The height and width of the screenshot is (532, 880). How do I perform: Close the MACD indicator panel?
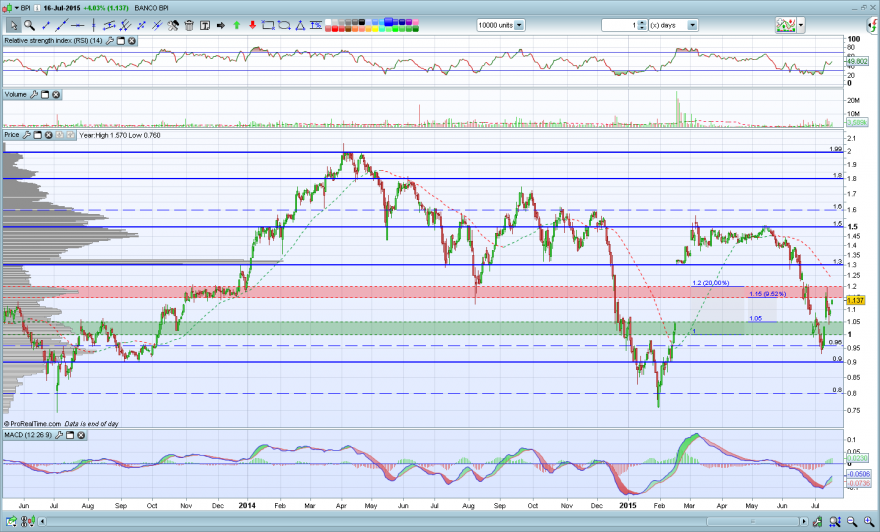point(81,435)
